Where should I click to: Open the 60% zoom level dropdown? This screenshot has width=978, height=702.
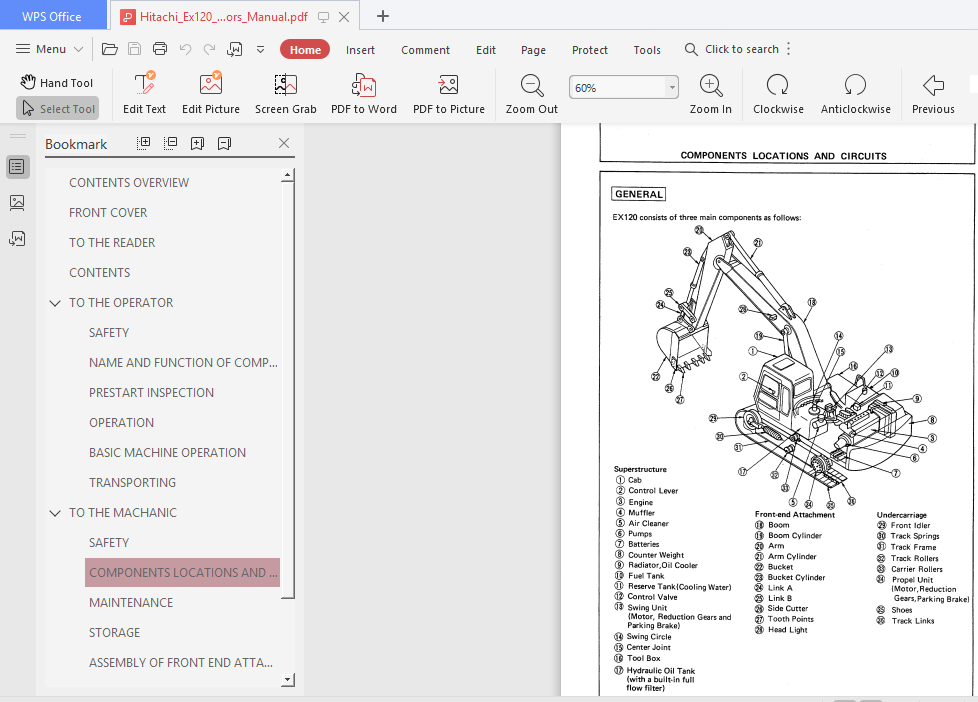coord(672,87)
